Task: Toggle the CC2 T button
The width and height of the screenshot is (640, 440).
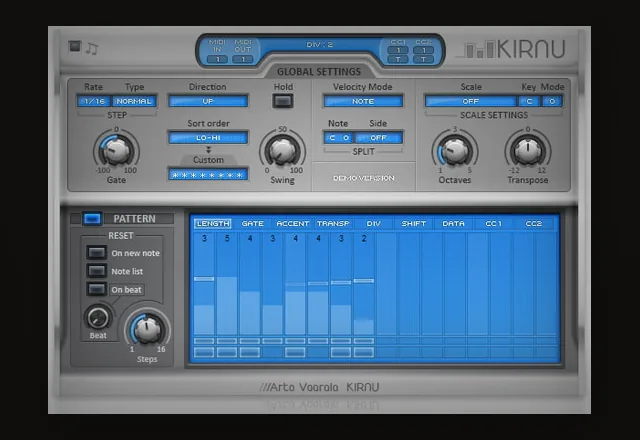Action: tap(423, 59)
